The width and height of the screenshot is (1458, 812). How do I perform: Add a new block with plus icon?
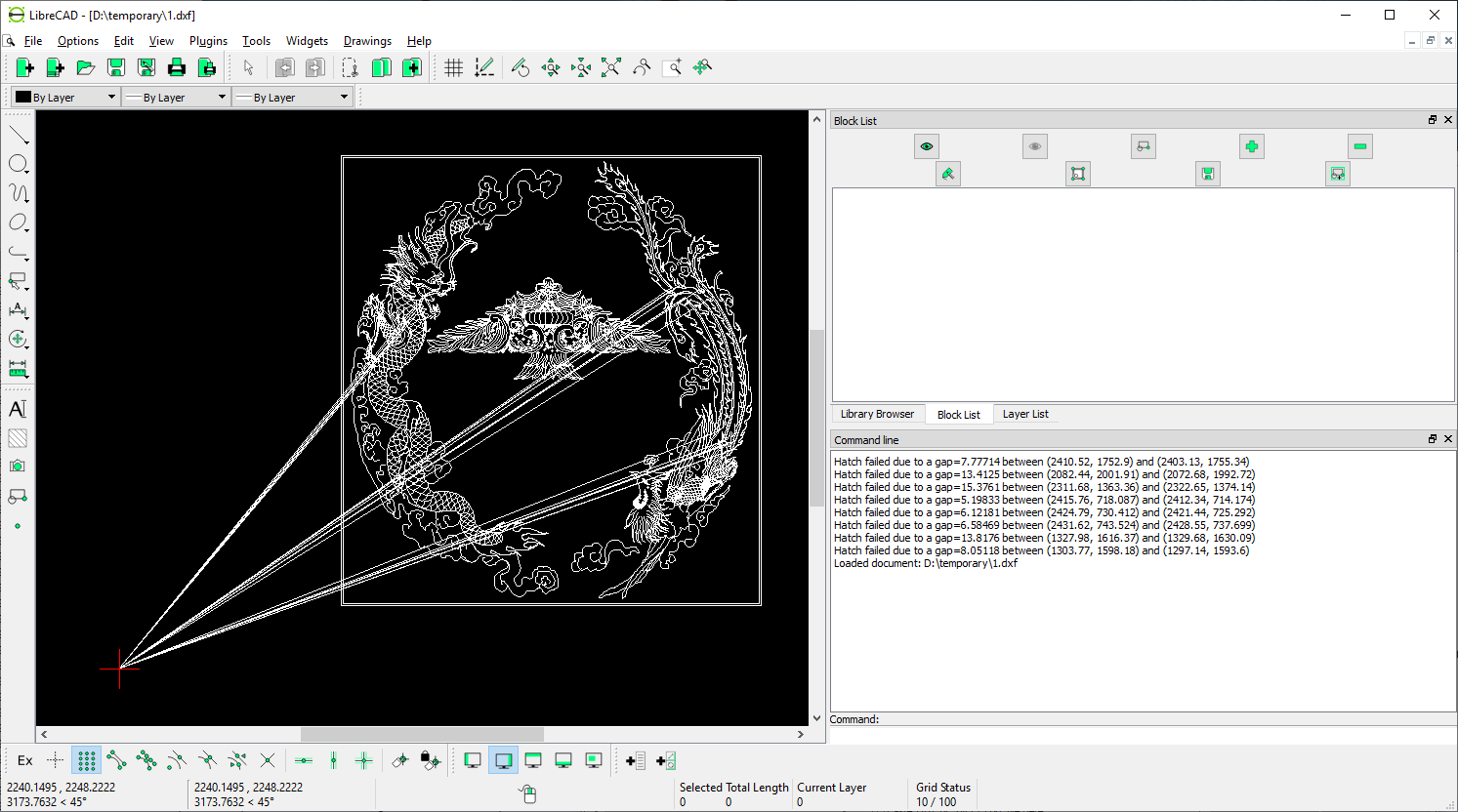[1251, 146]
